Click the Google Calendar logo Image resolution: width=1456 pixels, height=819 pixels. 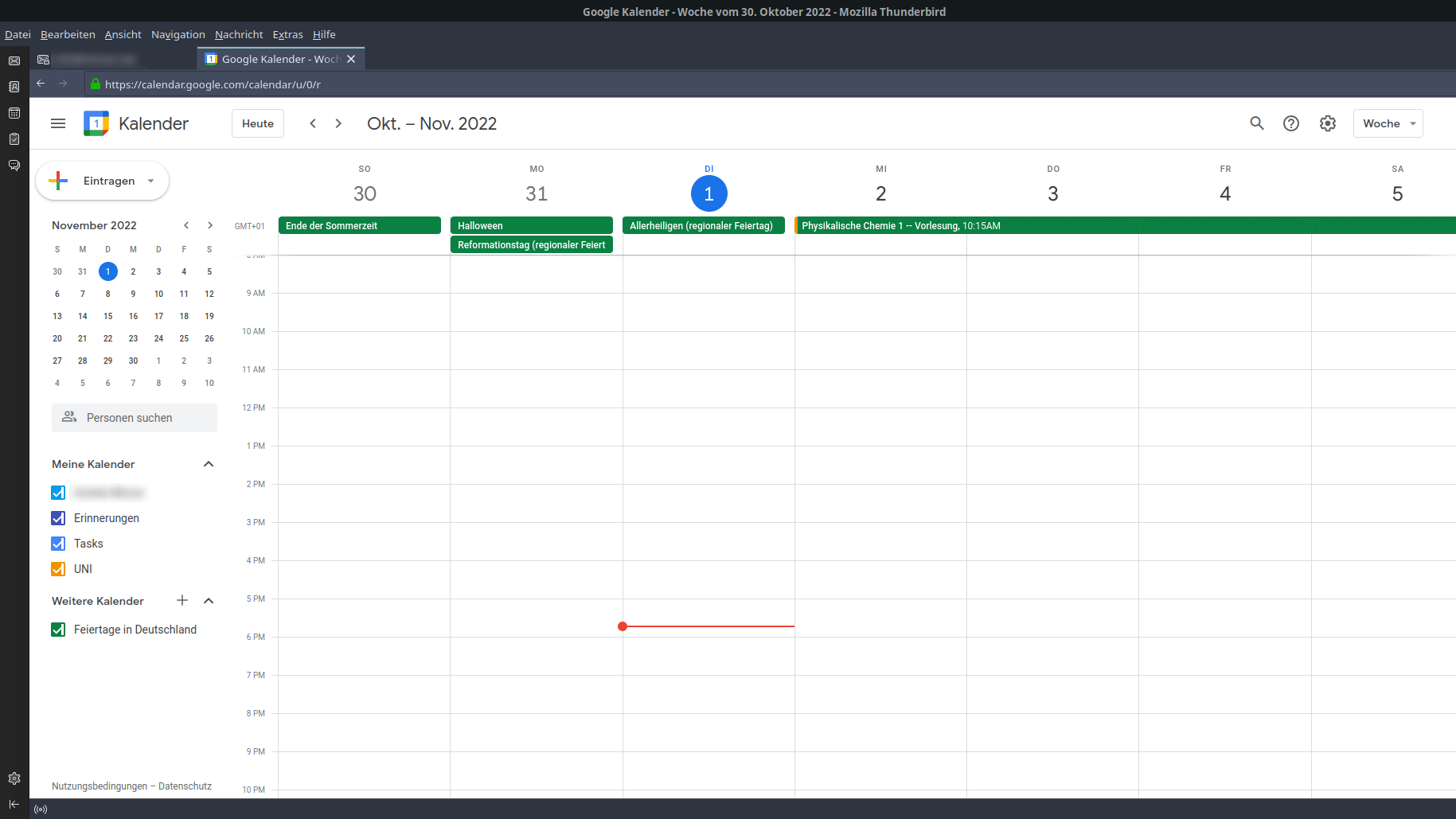(x=96, y=123)
